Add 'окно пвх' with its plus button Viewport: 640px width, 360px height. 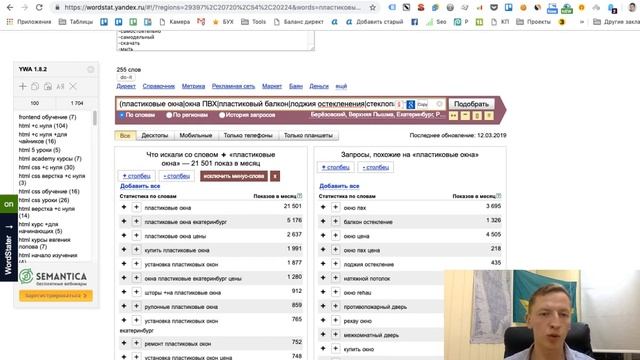[x=336, y=207]
